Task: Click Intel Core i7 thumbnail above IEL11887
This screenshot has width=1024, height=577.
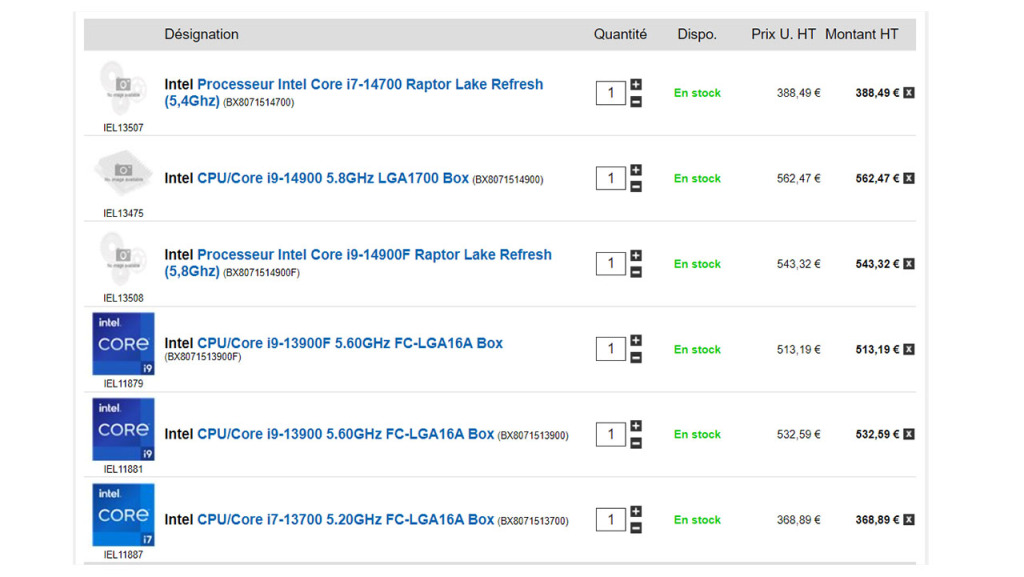Action: [x=123, y=514]
